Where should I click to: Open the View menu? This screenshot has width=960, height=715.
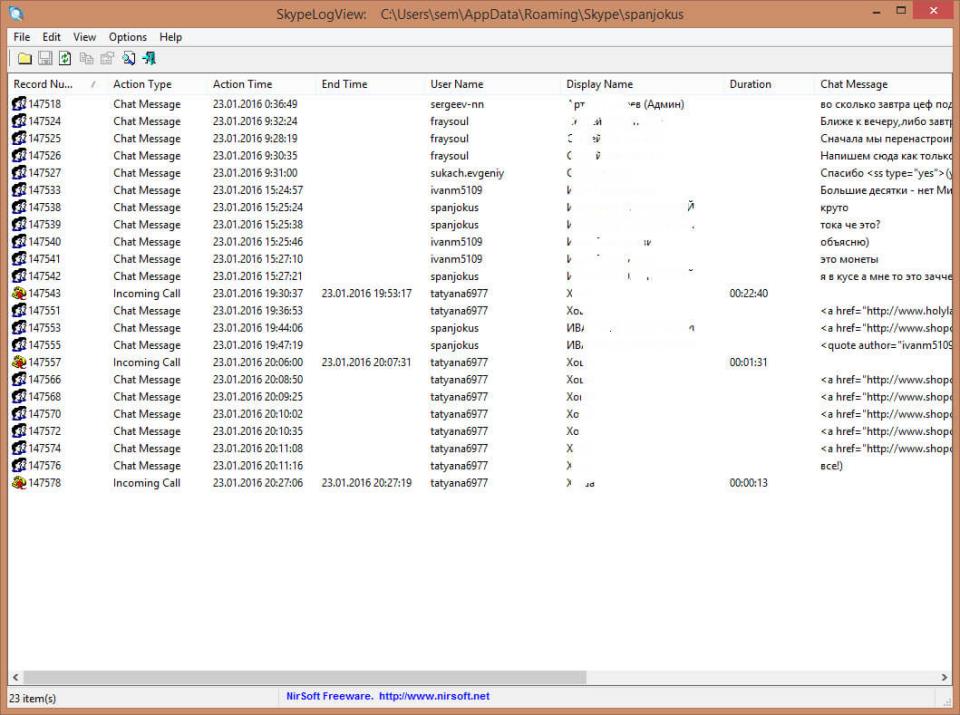pyautogui.click(x=85, y=37)
